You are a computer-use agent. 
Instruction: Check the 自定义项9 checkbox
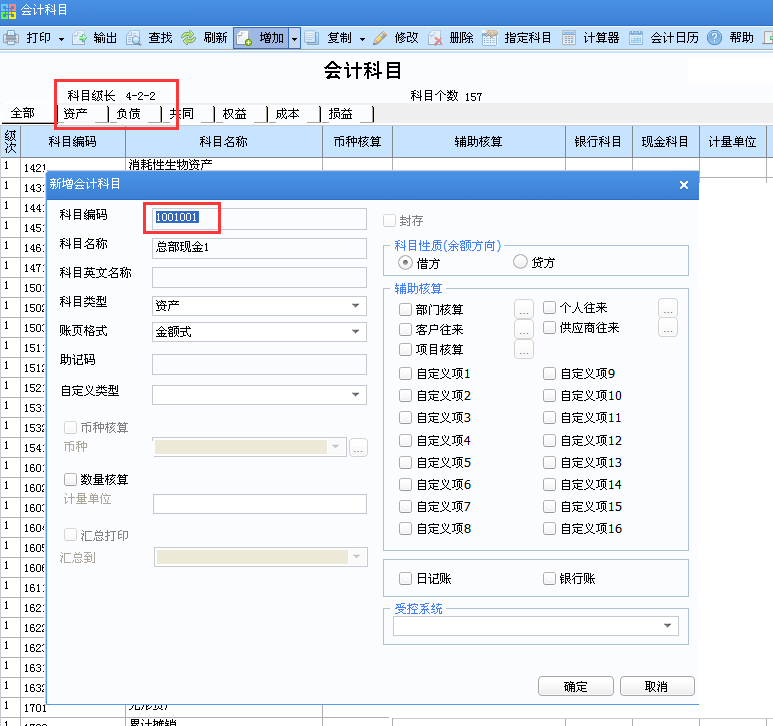(549, 374)
